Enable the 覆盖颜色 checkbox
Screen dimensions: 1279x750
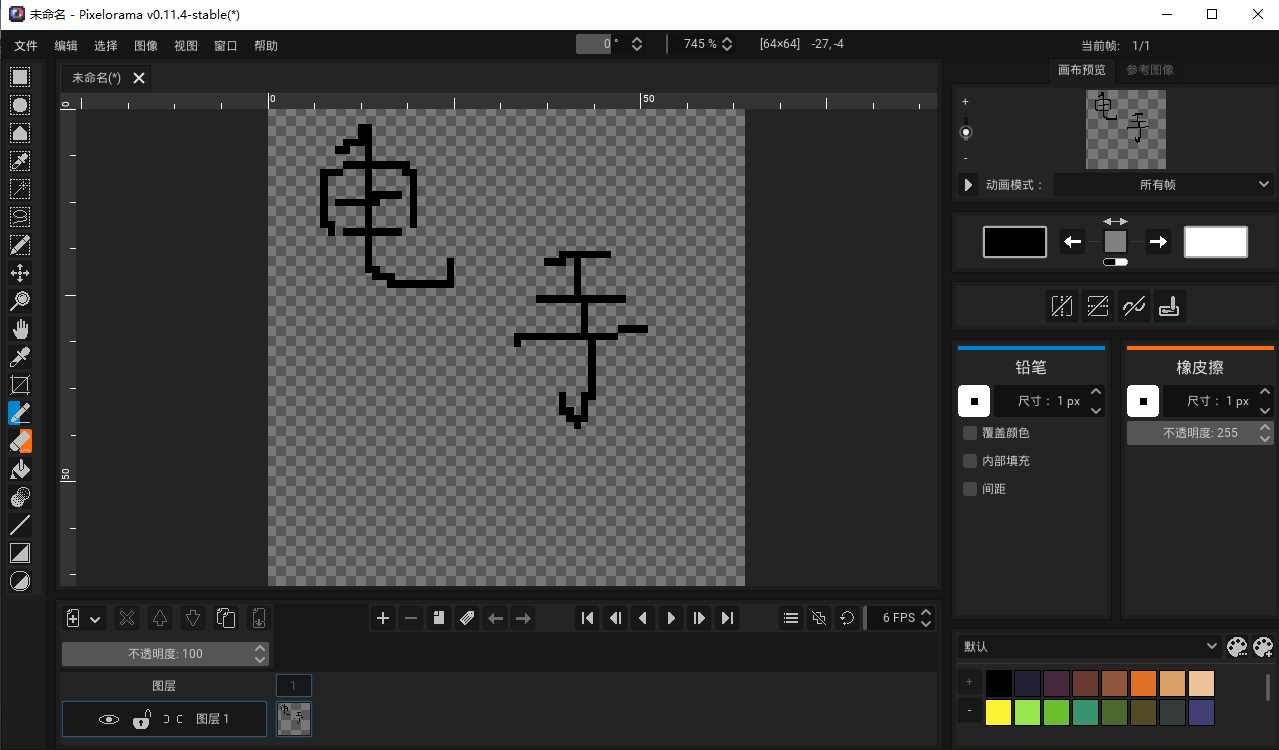tap(970, 433)
